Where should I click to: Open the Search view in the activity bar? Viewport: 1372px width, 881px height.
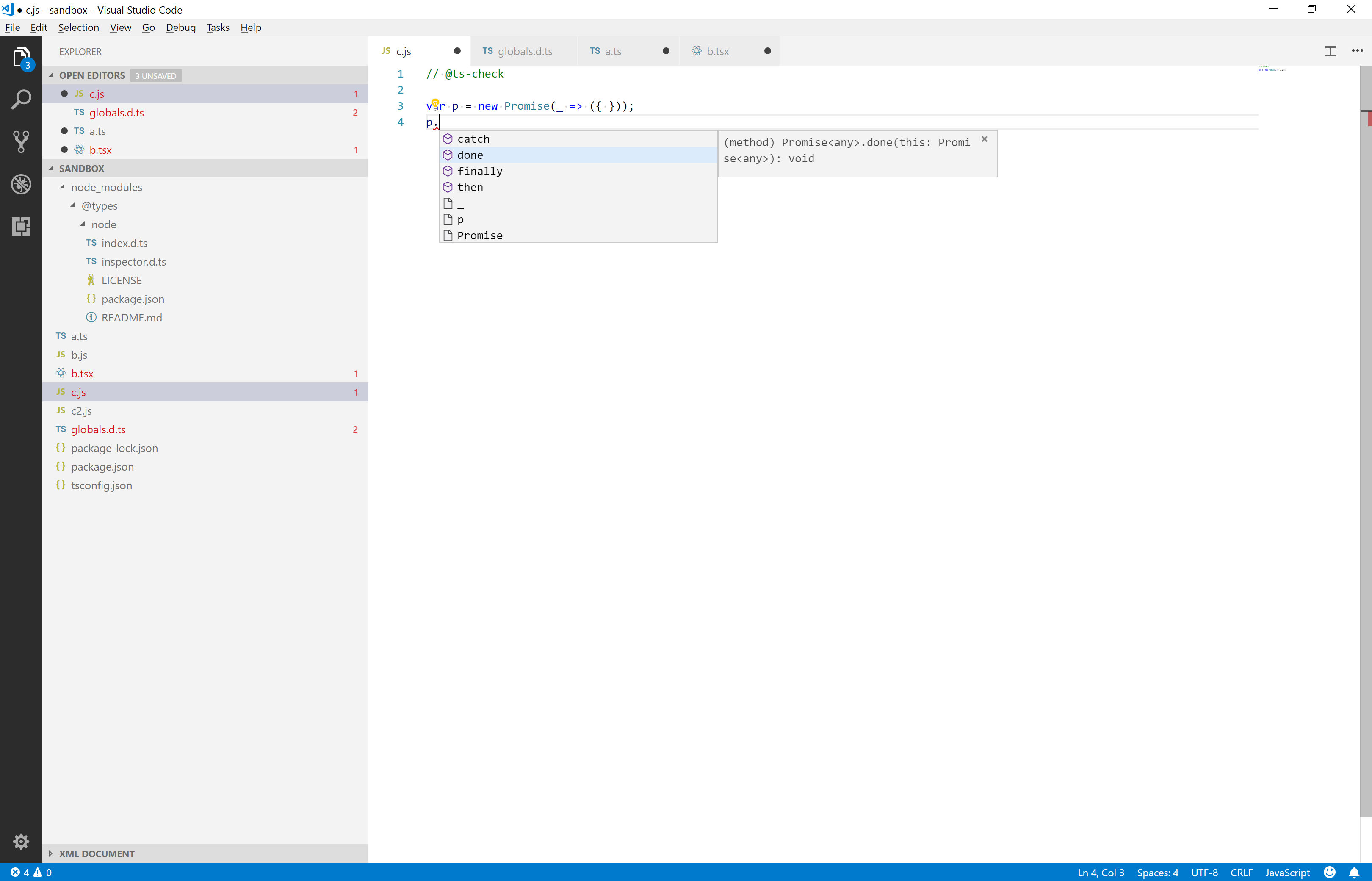point(21,98)
